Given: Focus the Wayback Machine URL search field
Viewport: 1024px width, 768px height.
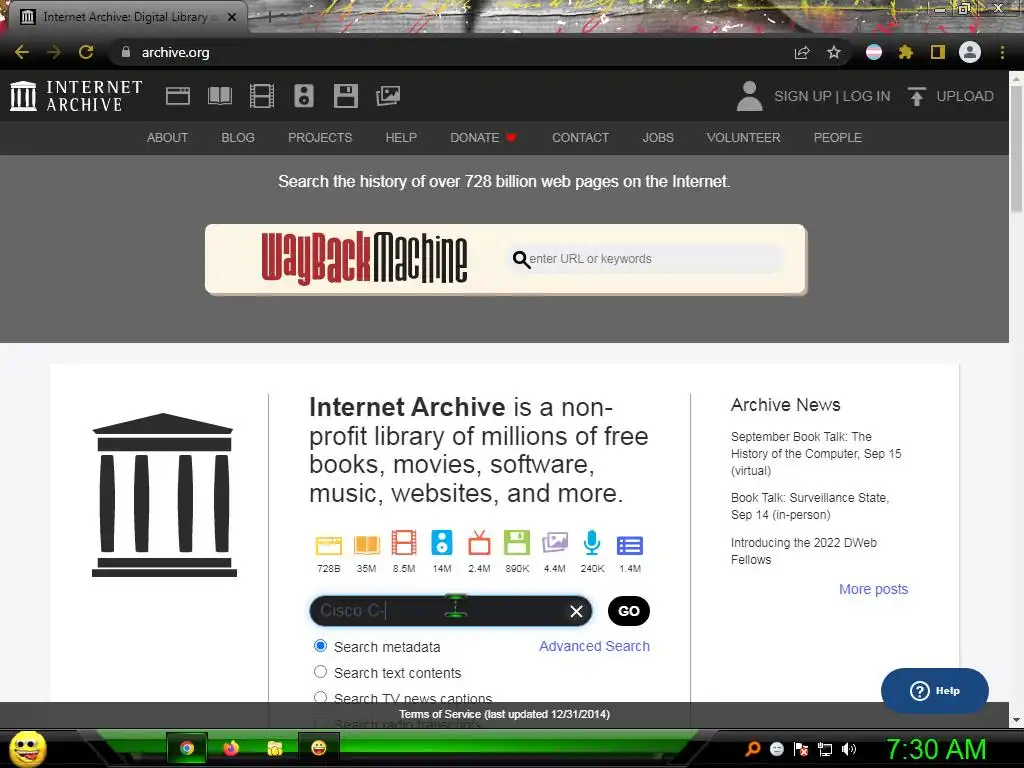Looking at the screenshot, I should [x=645, y=259].
